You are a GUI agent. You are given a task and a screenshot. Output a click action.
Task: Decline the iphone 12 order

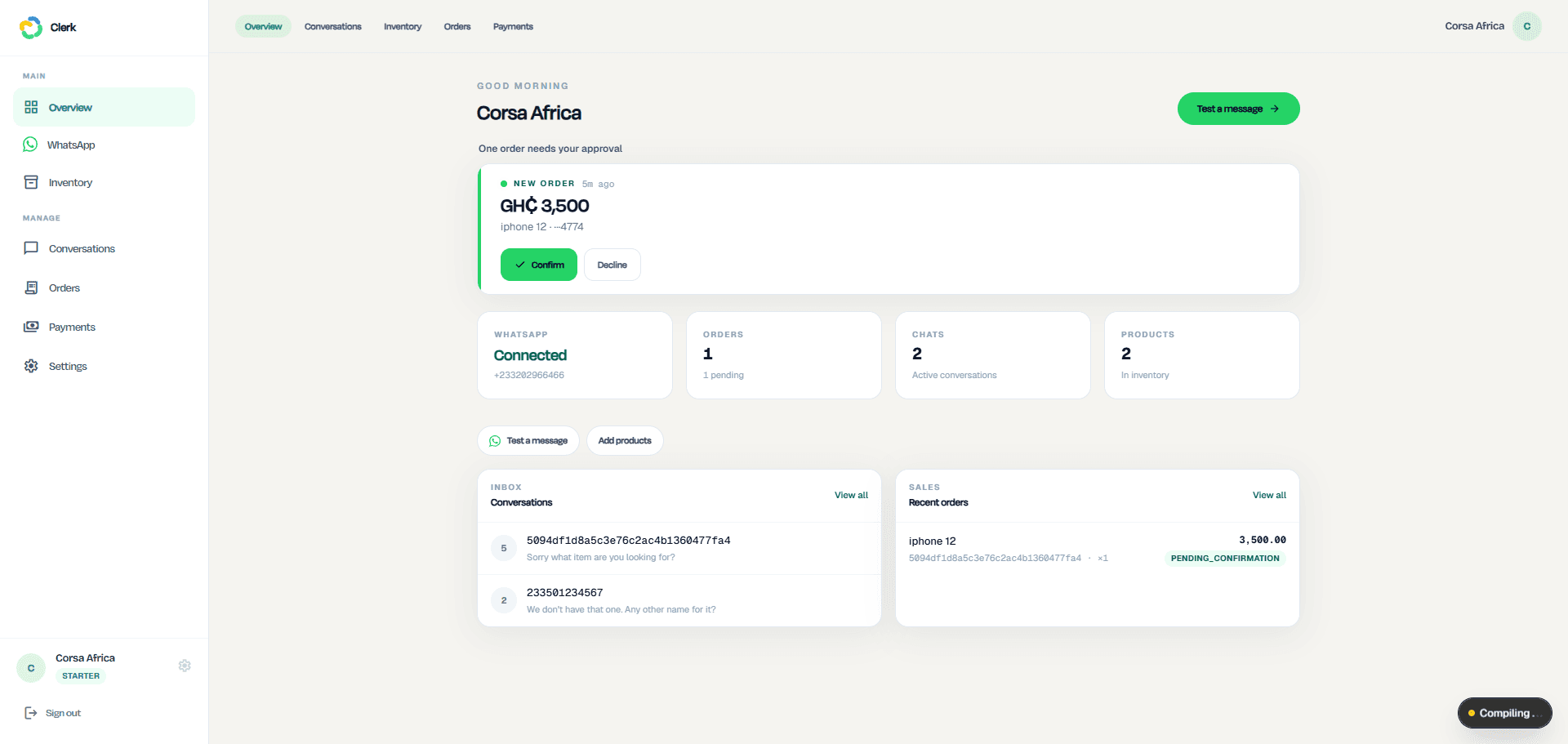click(x=612, y=265)
